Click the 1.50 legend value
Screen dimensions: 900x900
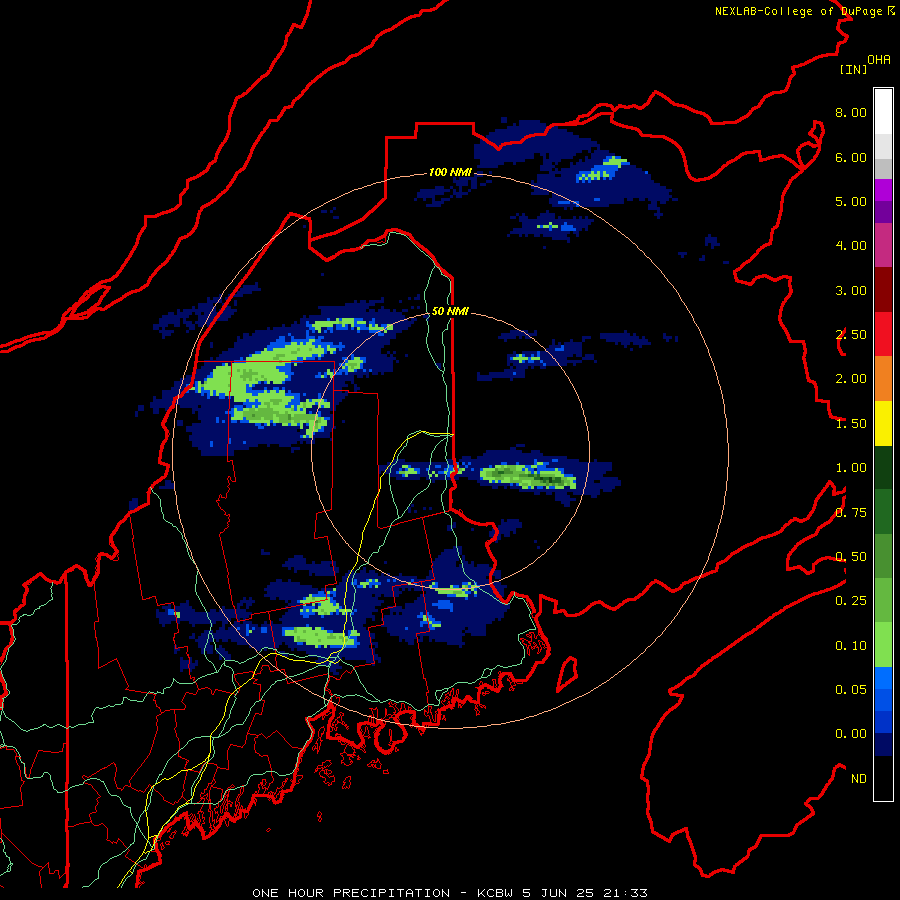pos(851,424)
